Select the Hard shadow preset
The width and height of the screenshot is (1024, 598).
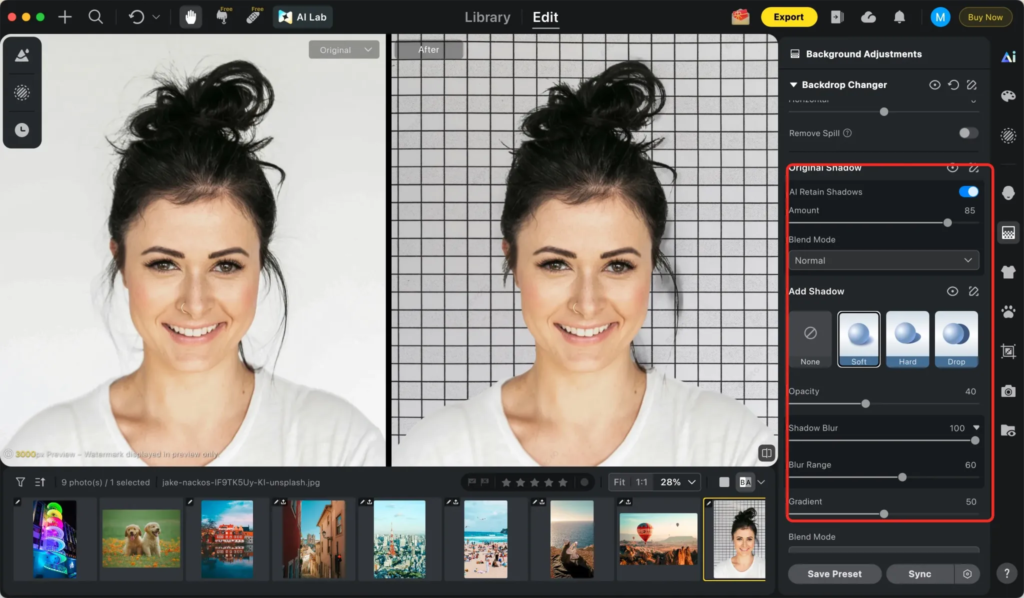pos(907,339)
